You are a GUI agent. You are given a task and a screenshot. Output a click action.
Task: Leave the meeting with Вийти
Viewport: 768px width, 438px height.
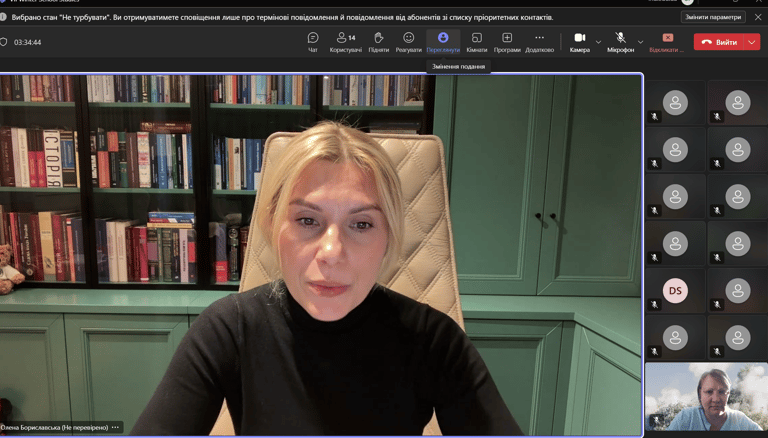click(x=719, y=42)
